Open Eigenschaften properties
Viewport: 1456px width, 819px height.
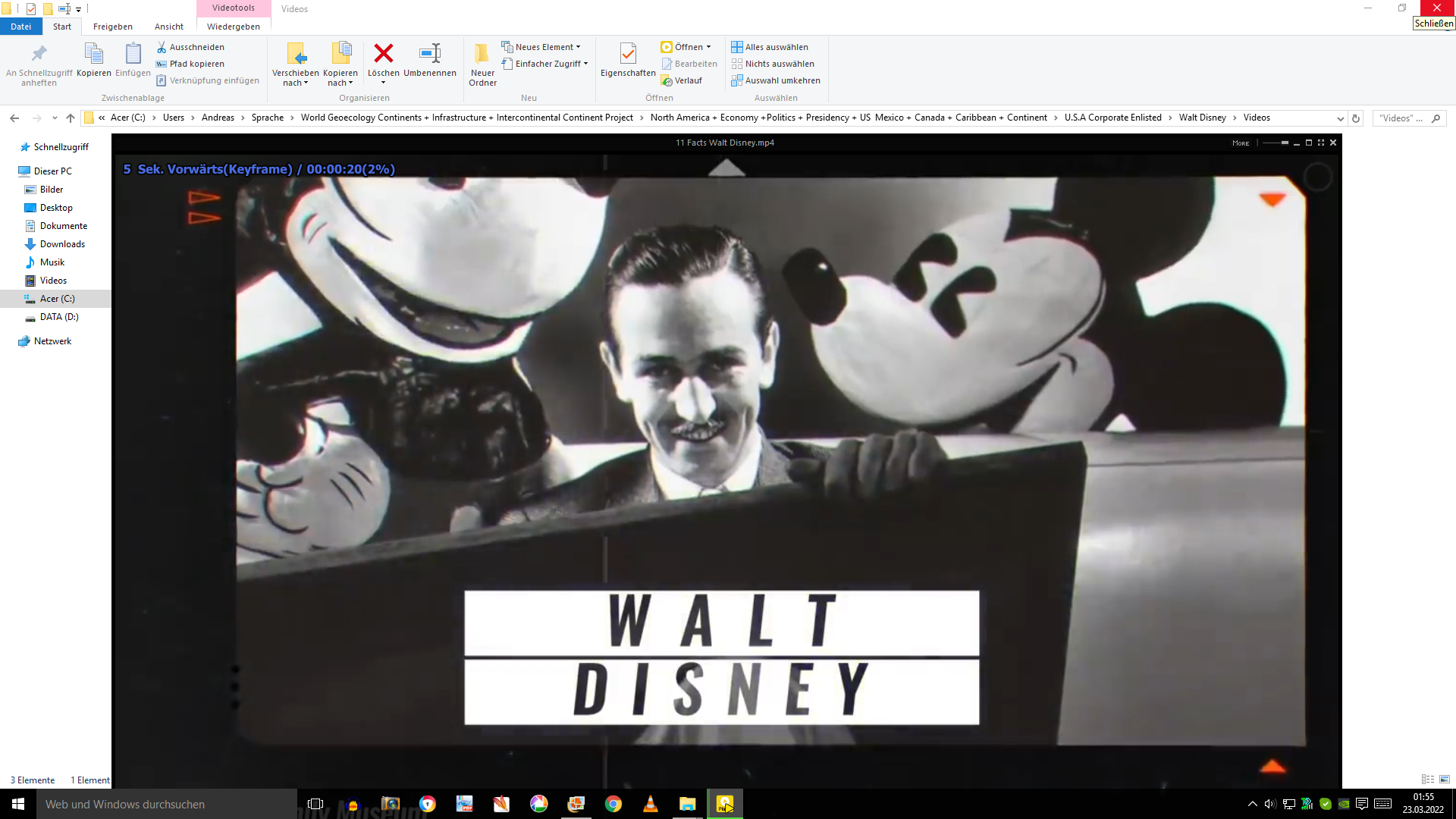click(628, 61)
